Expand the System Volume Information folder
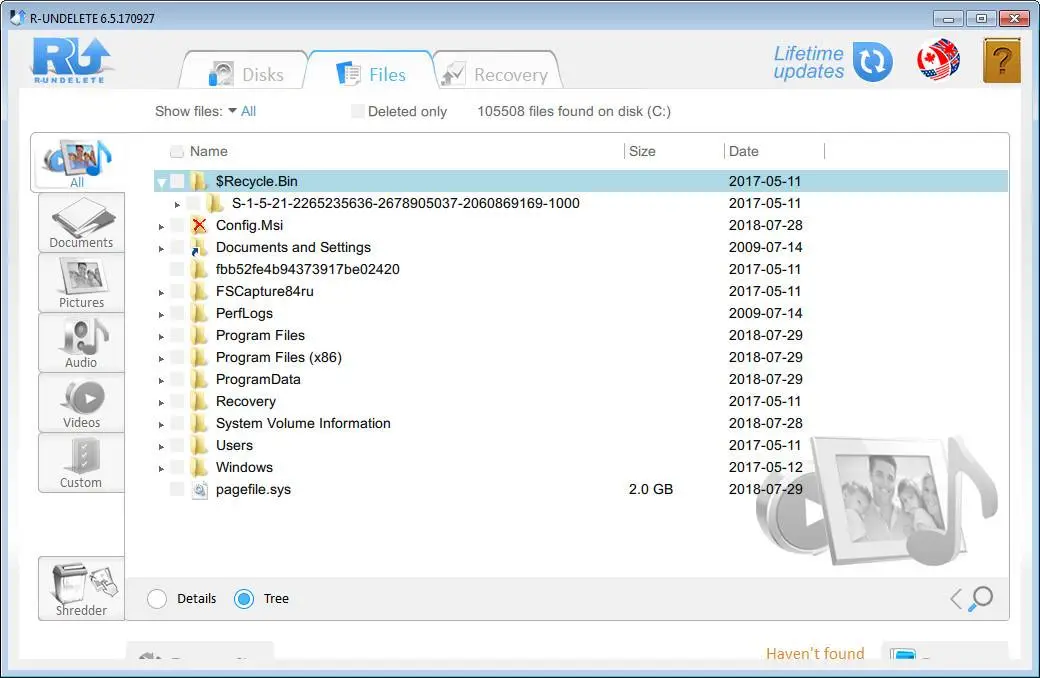 161,425
